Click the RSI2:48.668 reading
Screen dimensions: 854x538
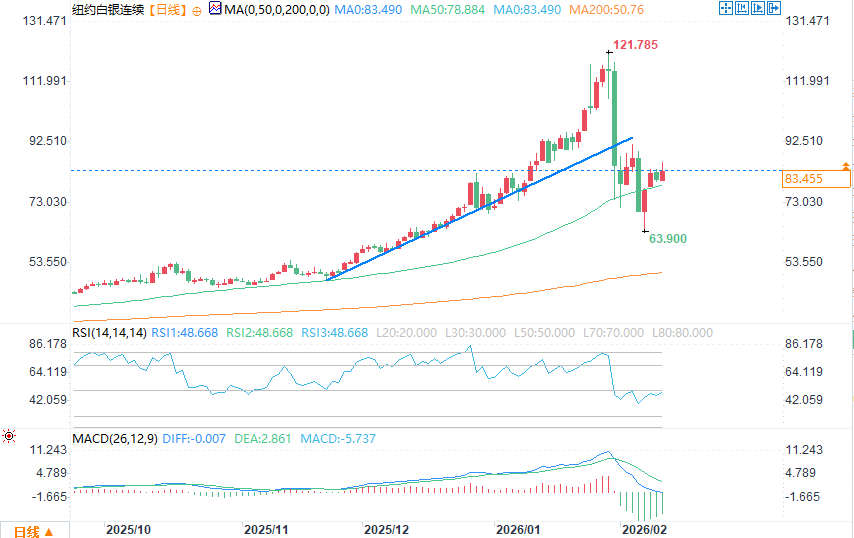pyautogui.click(x=260, y=333)
